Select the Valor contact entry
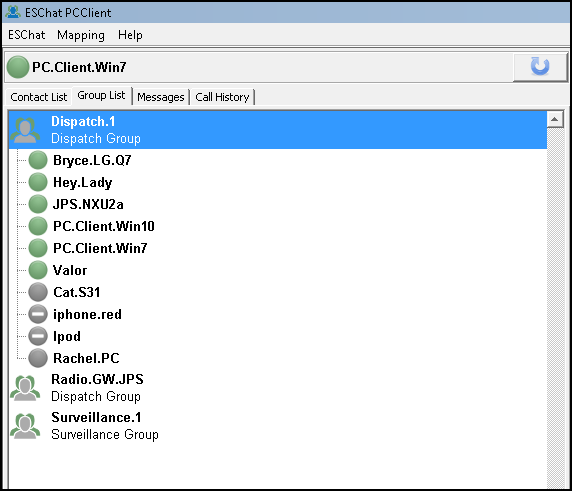572x491 pixels. (70, 270)
